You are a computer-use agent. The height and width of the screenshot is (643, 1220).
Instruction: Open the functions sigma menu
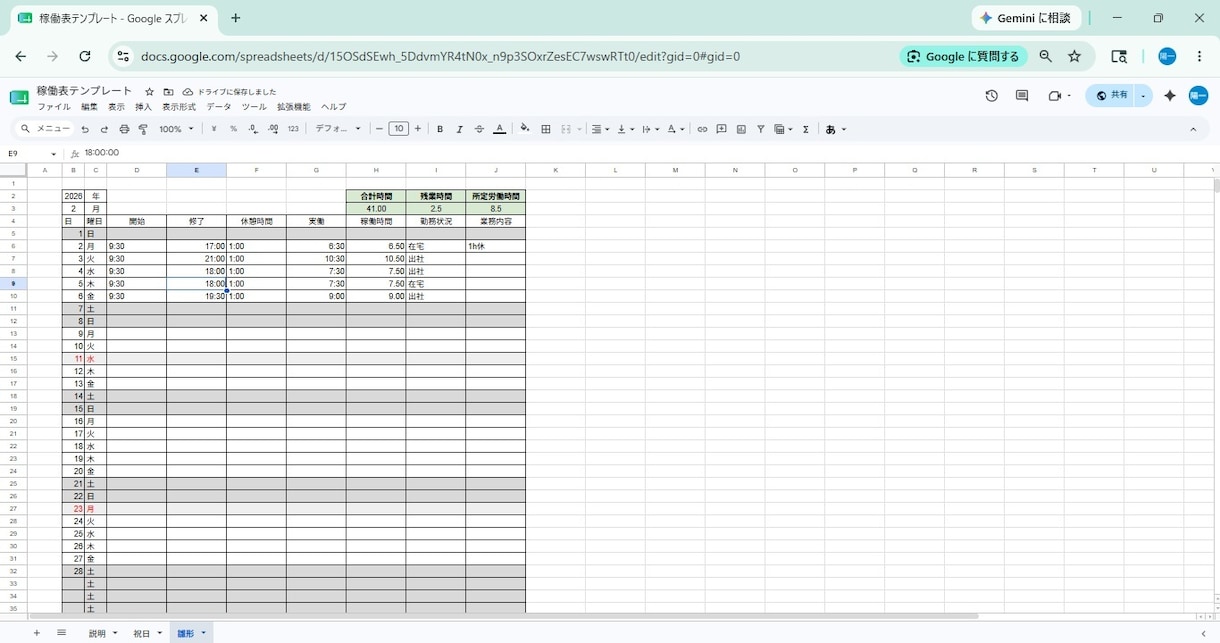point(806,129)
